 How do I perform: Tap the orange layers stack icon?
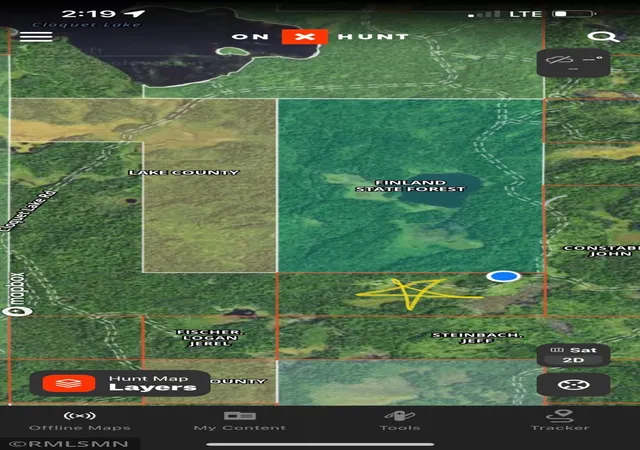click(x=69, y=383)
